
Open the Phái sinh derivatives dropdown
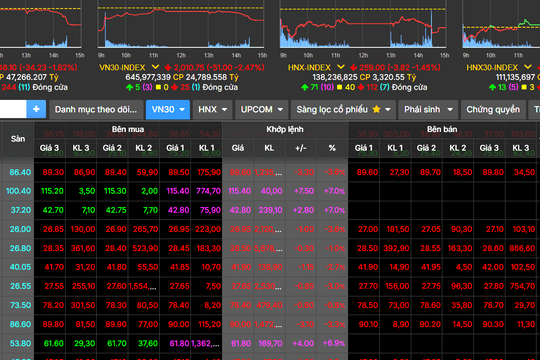(x=428, y=110)
